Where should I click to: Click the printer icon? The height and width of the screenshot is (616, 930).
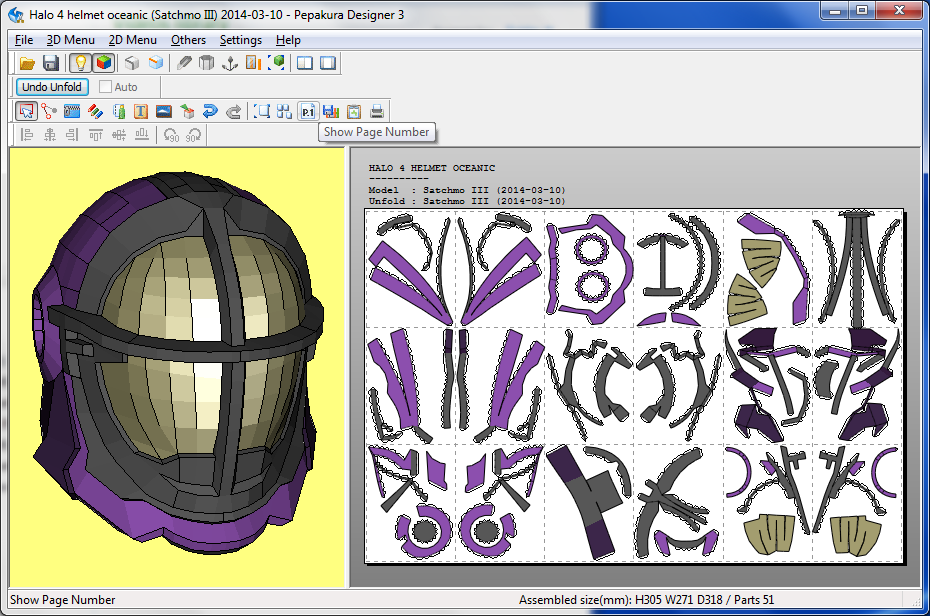(377, 111)
